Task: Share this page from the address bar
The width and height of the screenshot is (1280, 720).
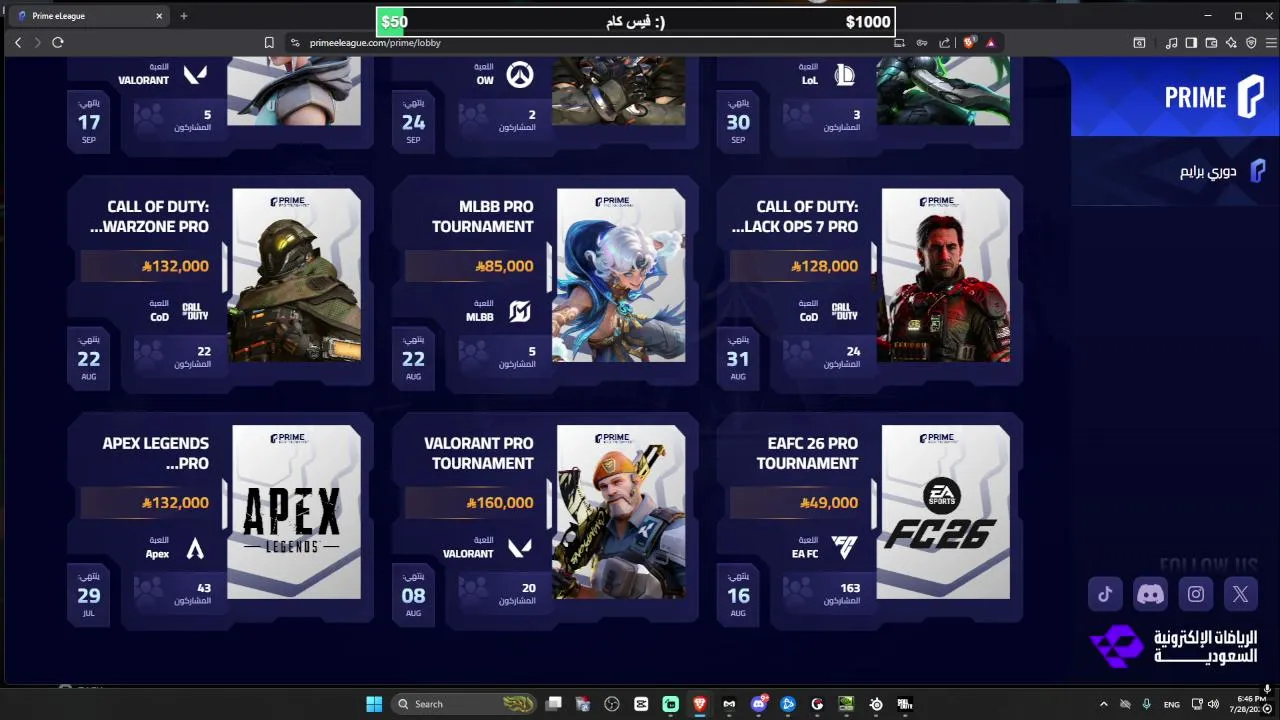Action: click(x=945, y=43)
